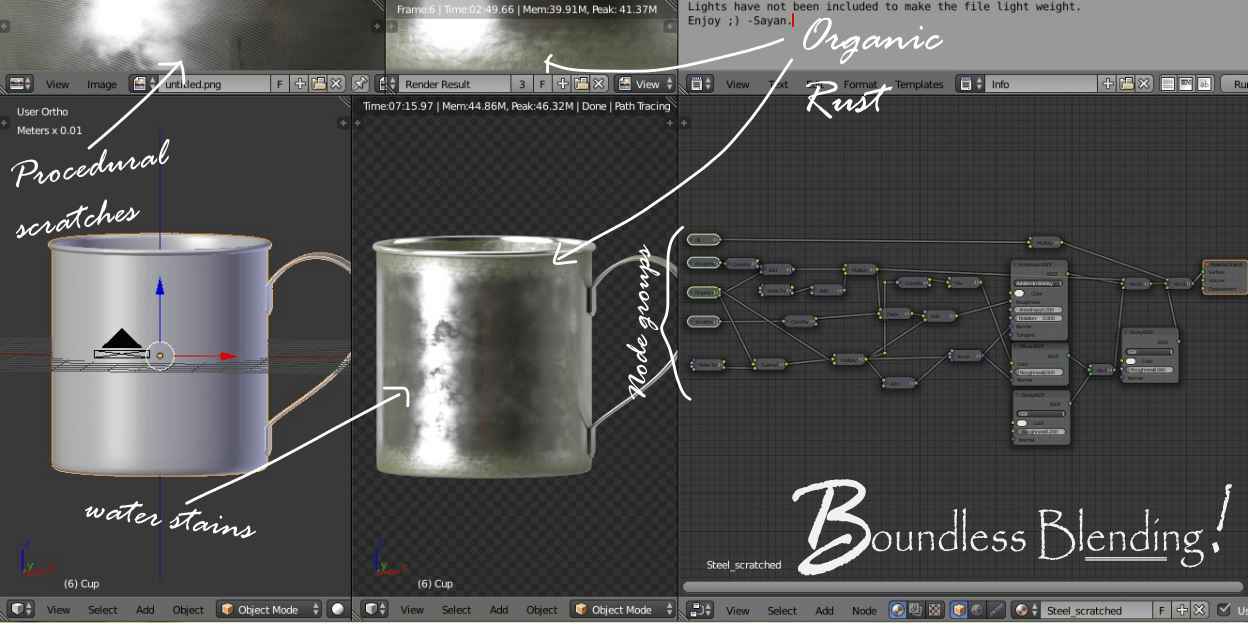Toggle word wrap in text editor
Screen dimensions: 1248x623
(1186, 84)
